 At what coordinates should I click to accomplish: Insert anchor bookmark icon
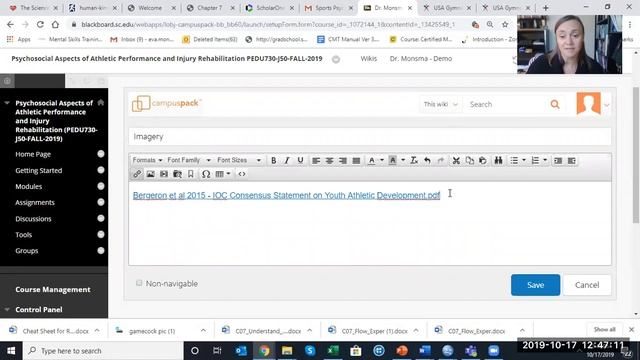(x=191, y=174)
